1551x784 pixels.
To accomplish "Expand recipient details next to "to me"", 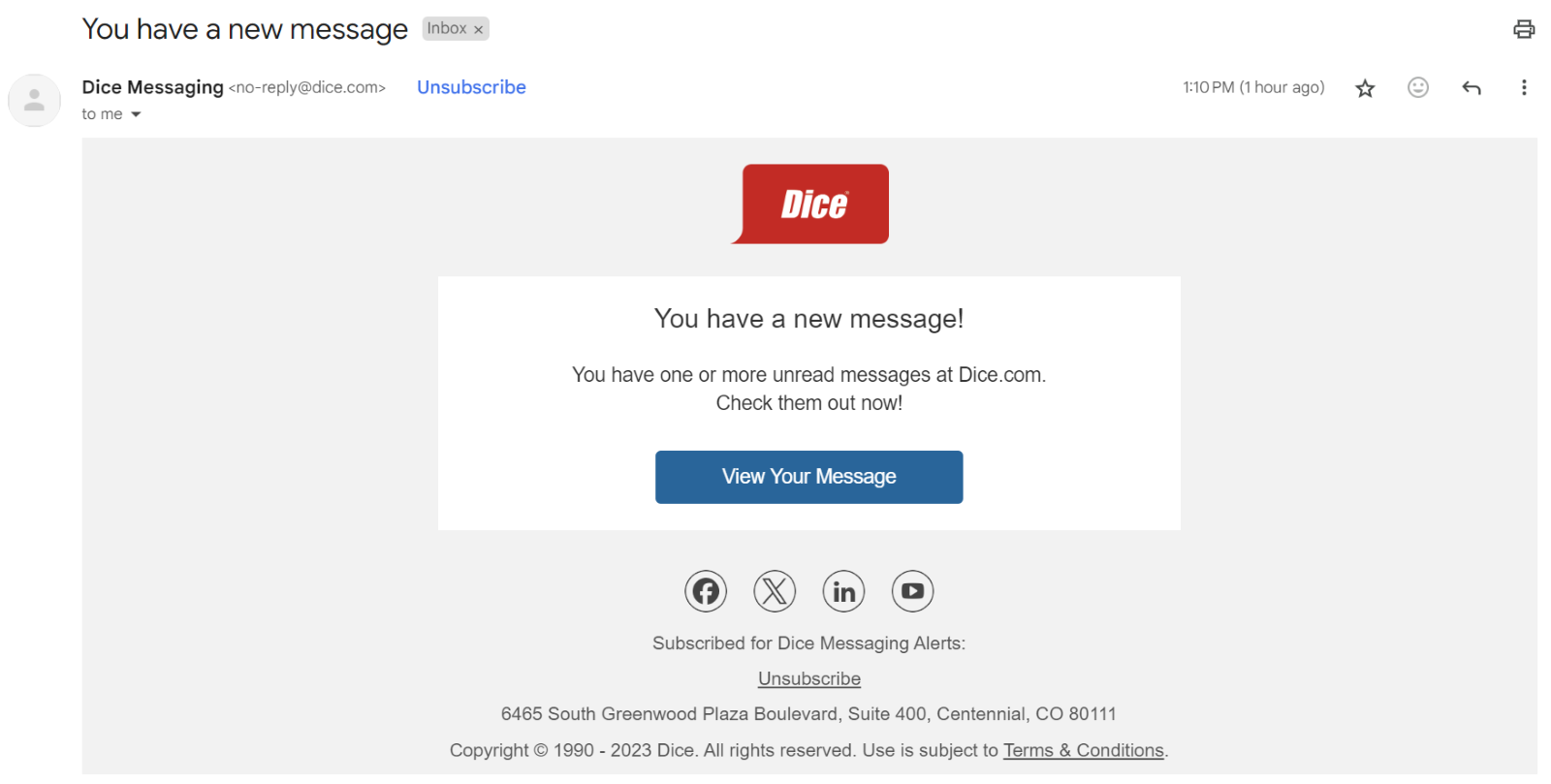I will (136, 114).
